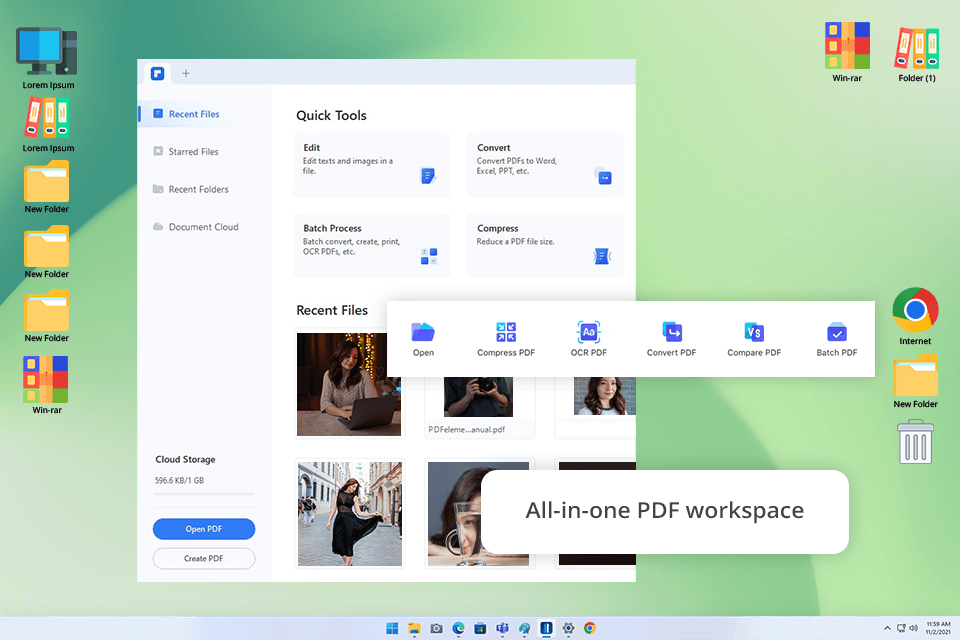
Task: Open the PDFeleme...anual.pdf recent file
Action: coord(479,407)
